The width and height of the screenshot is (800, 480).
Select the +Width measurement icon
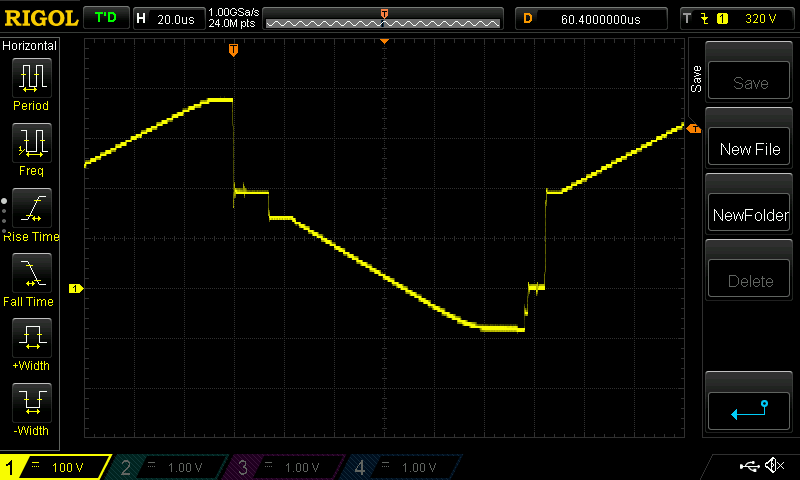(32, 337)
